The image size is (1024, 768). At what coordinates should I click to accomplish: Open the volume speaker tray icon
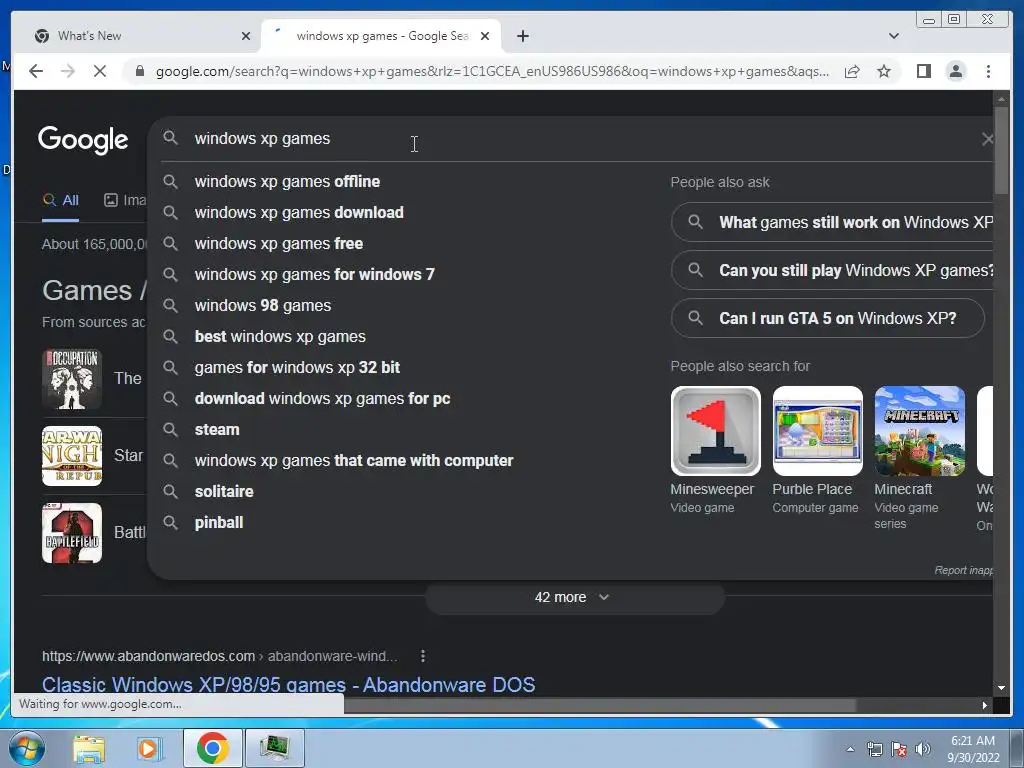coord(923,749)
